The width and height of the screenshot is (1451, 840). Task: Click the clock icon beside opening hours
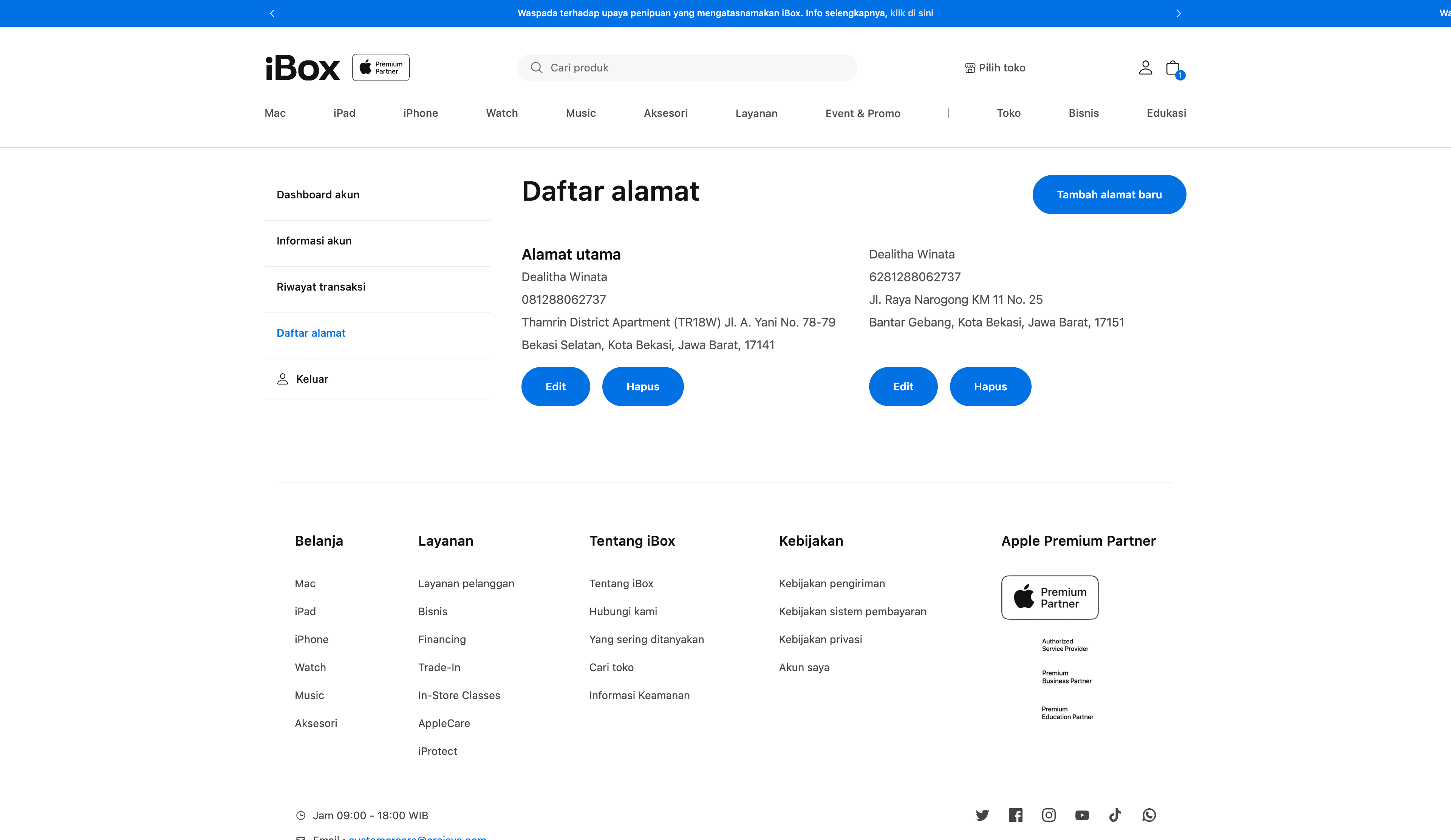coord(300,815)
